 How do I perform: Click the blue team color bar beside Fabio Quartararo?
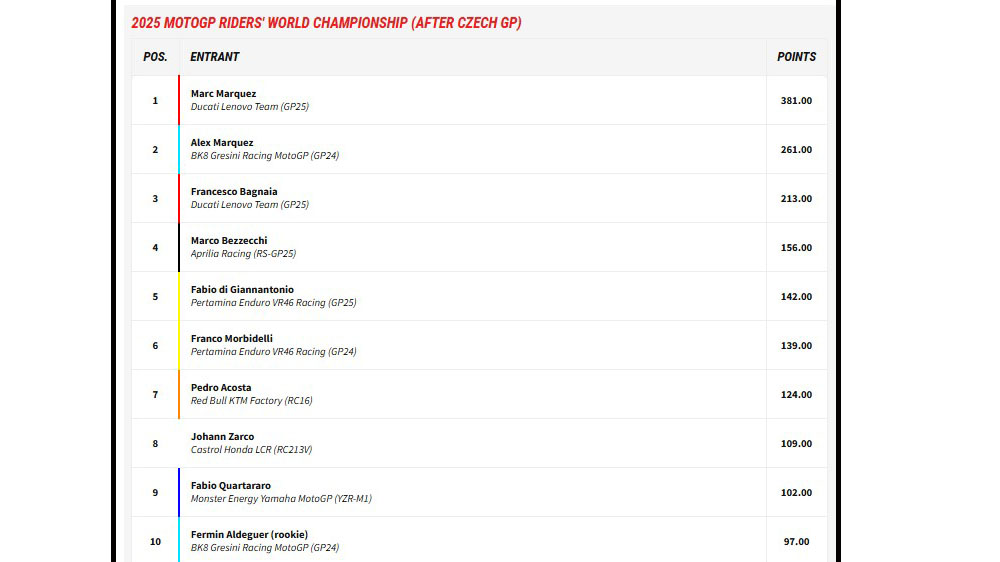point(179,492)
